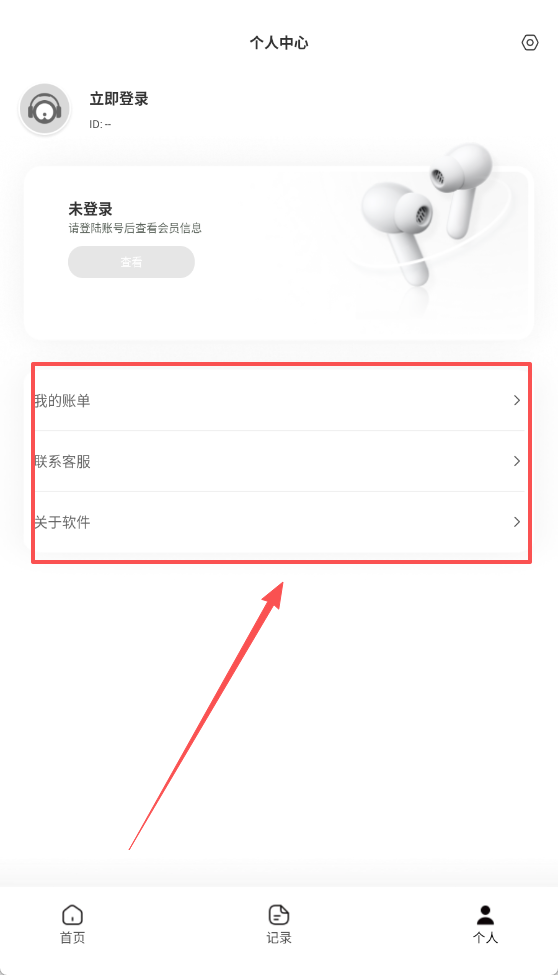
Task: Tap 立即登录 to log in
Action: 119,99
